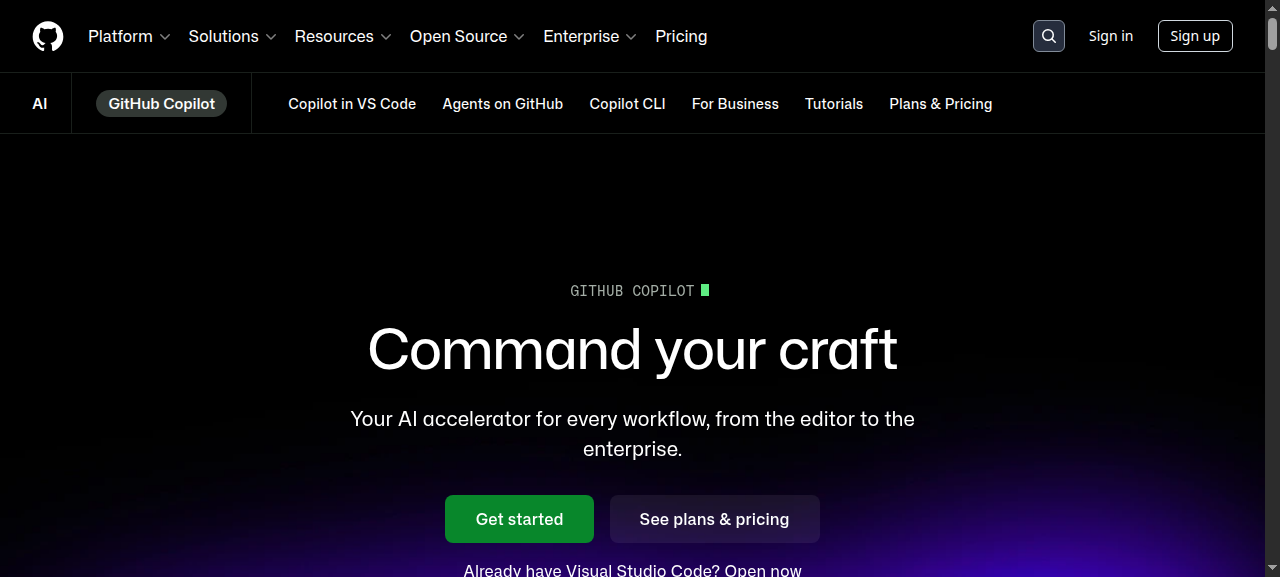
Task: Click the Command your craft heading
Action: [x=633, y=350]
